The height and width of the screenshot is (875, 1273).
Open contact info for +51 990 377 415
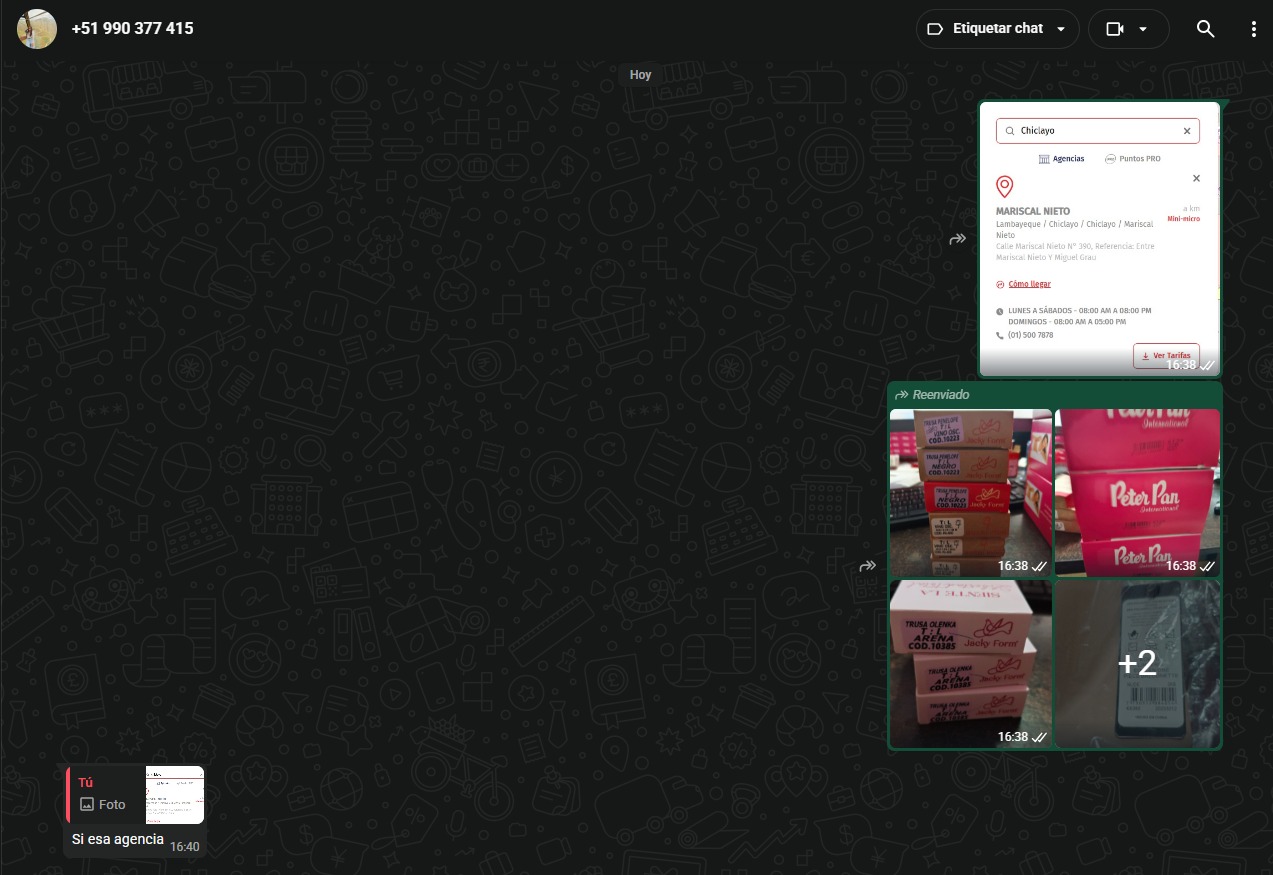(133, 29)
